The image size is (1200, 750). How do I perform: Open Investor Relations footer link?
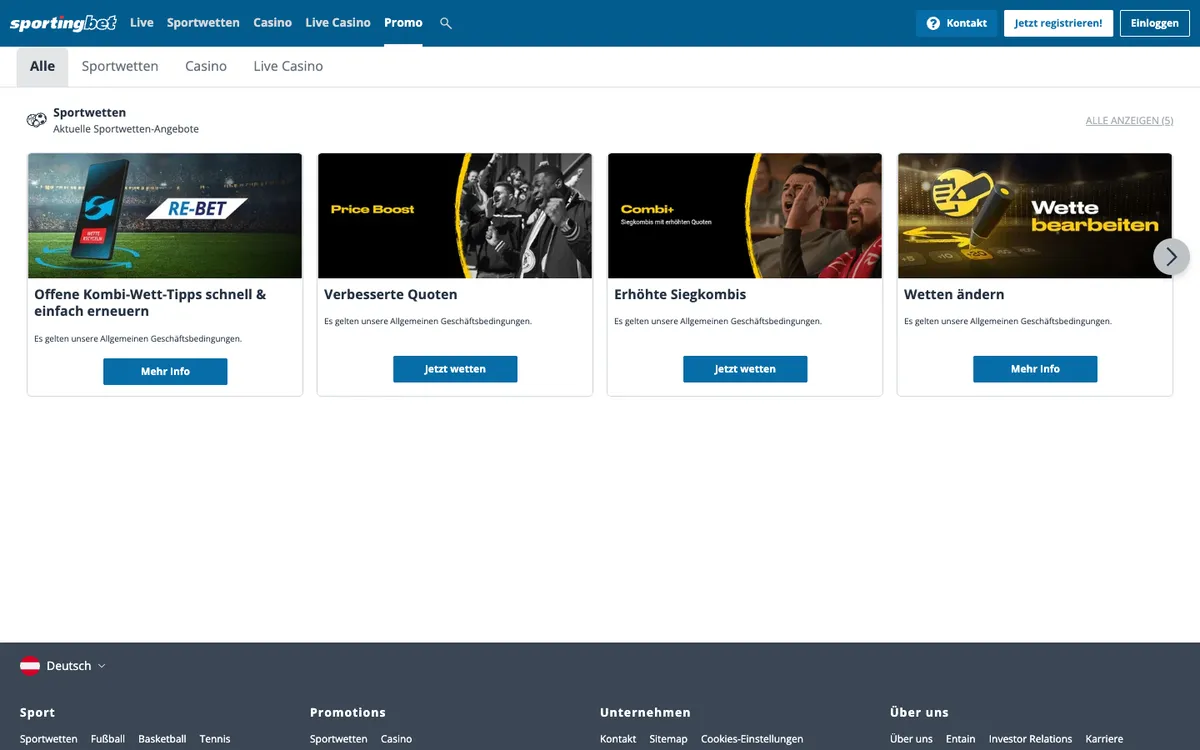click(x=1030, y=739)
